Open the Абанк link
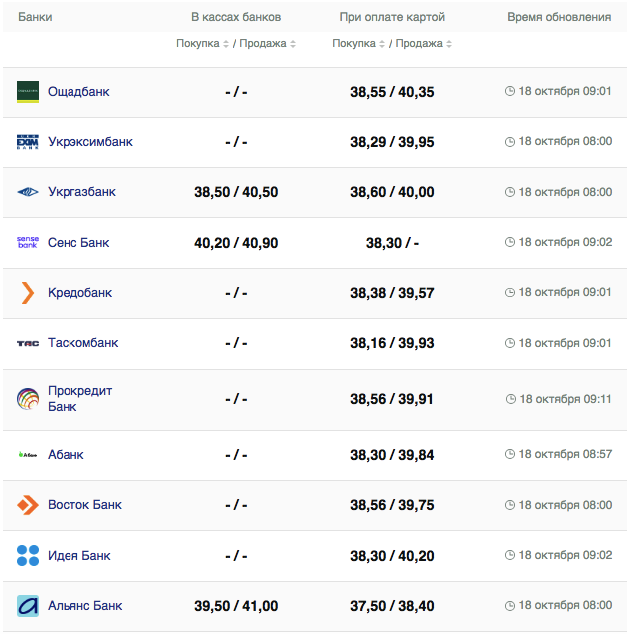Viewport: 627px width, 634px height. pyautogui.click(x=66, y=454)
